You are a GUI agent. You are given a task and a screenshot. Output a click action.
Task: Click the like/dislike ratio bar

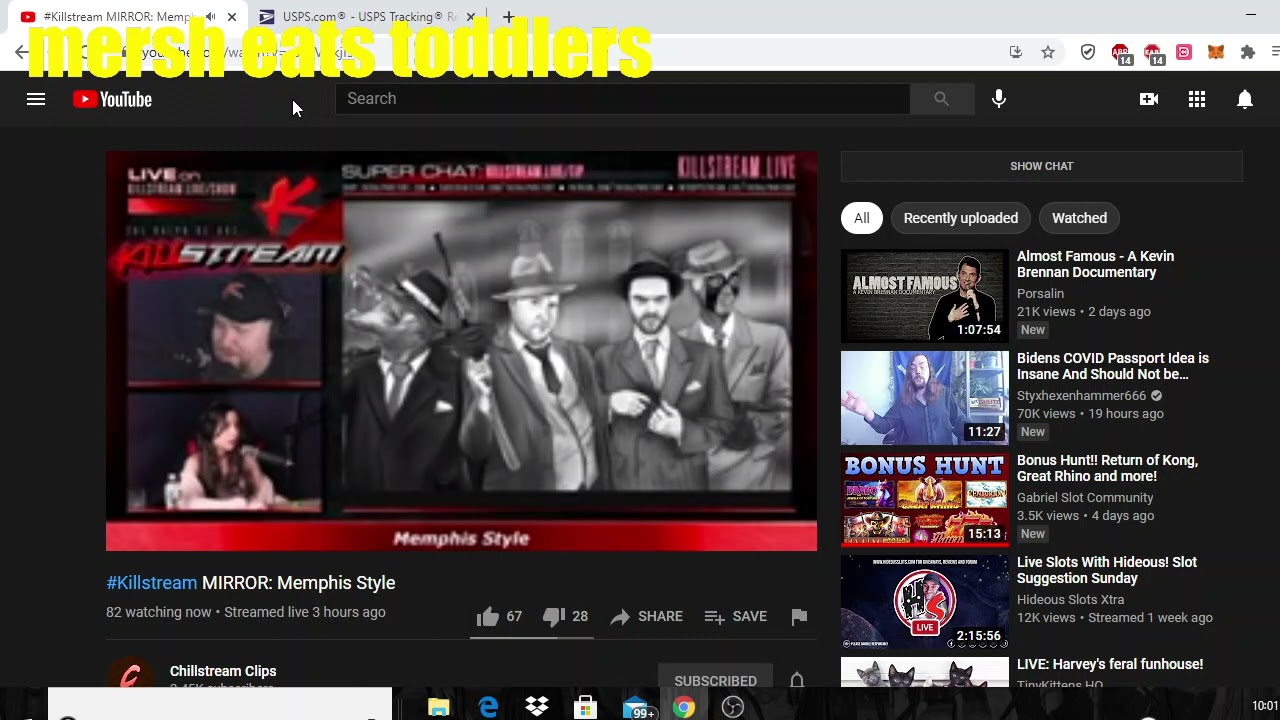coord(534,636)
